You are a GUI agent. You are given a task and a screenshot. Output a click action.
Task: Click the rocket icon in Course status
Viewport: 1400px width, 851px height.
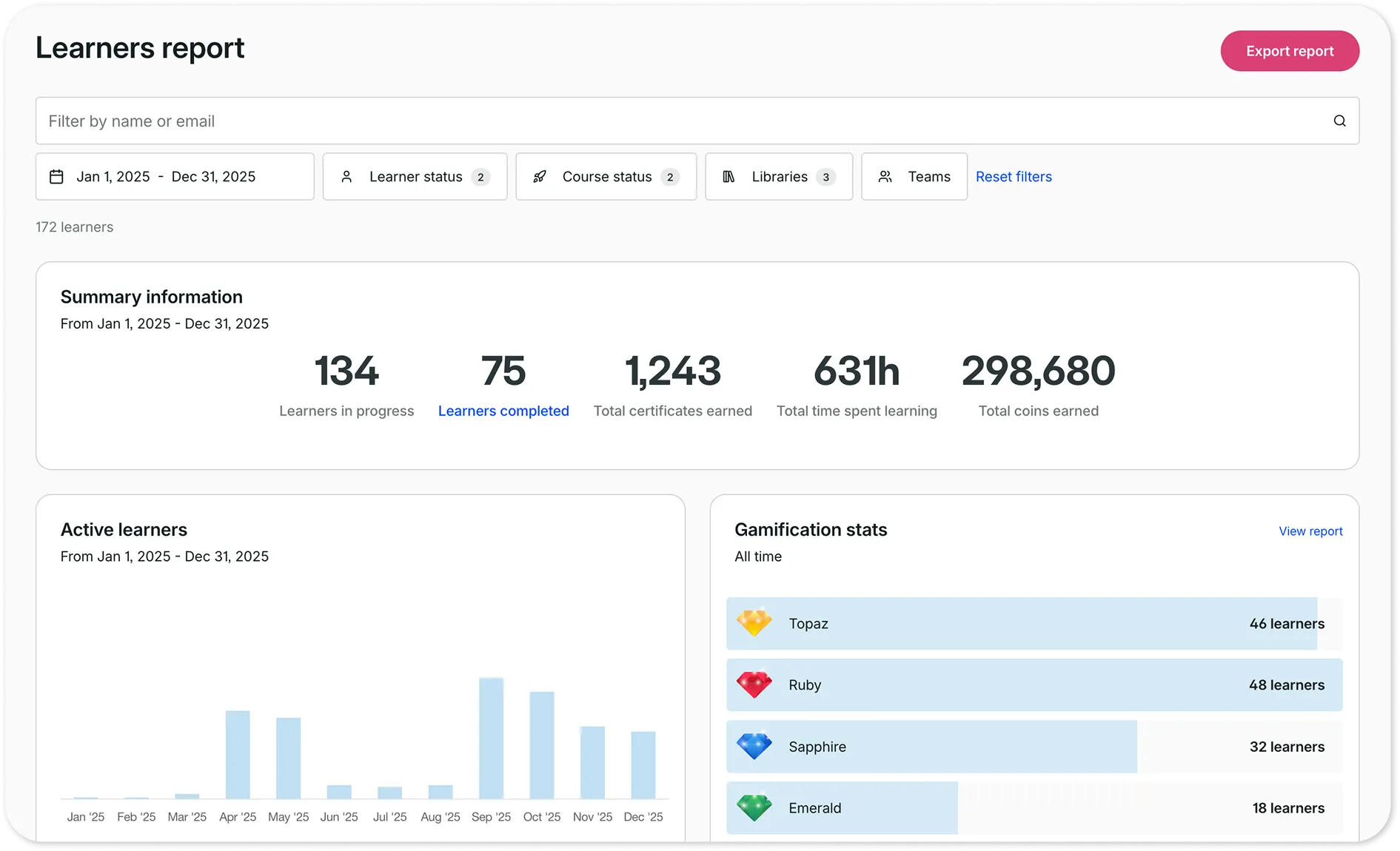(x=540, y=177)
